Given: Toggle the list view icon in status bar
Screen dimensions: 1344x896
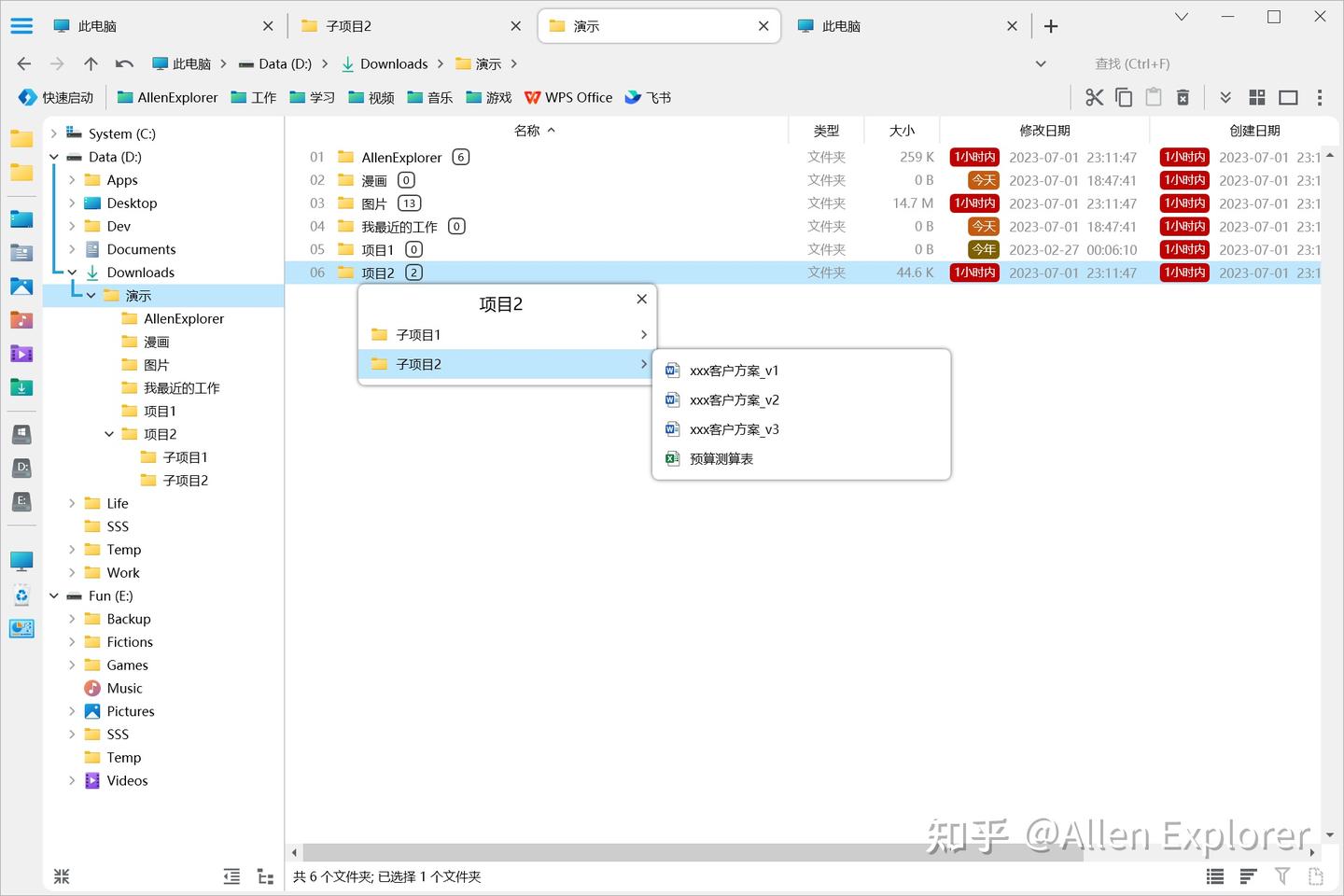Looking at the screenshot, I should pyautogui.click(x=1214, y=876).
